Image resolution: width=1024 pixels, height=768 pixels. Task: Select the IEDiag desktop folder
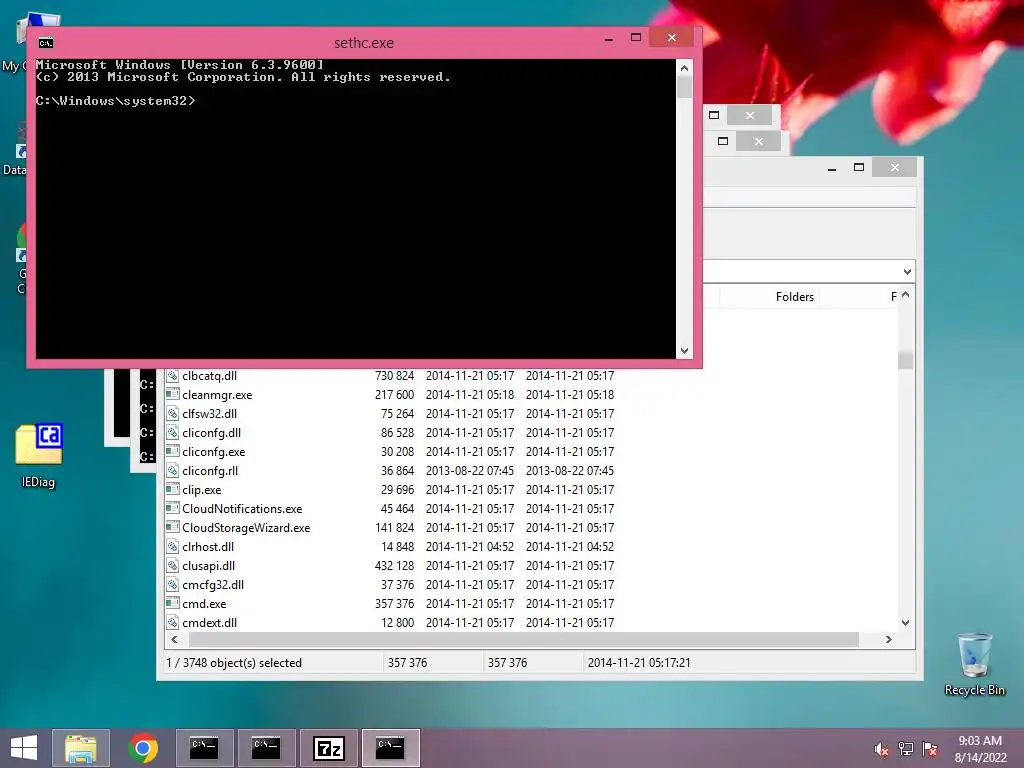click(x=39, y=456)
